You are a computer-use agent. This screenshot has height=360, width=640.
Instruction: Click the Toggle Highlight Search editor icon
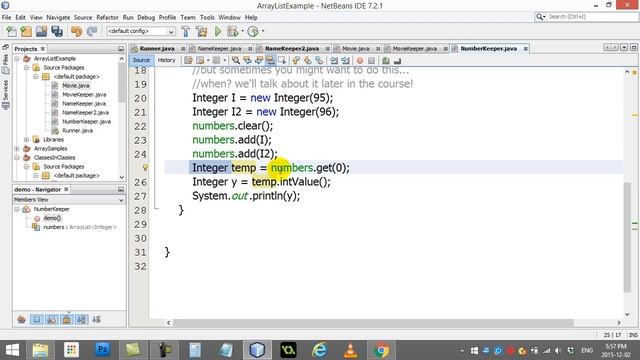(x=270, y=60)
